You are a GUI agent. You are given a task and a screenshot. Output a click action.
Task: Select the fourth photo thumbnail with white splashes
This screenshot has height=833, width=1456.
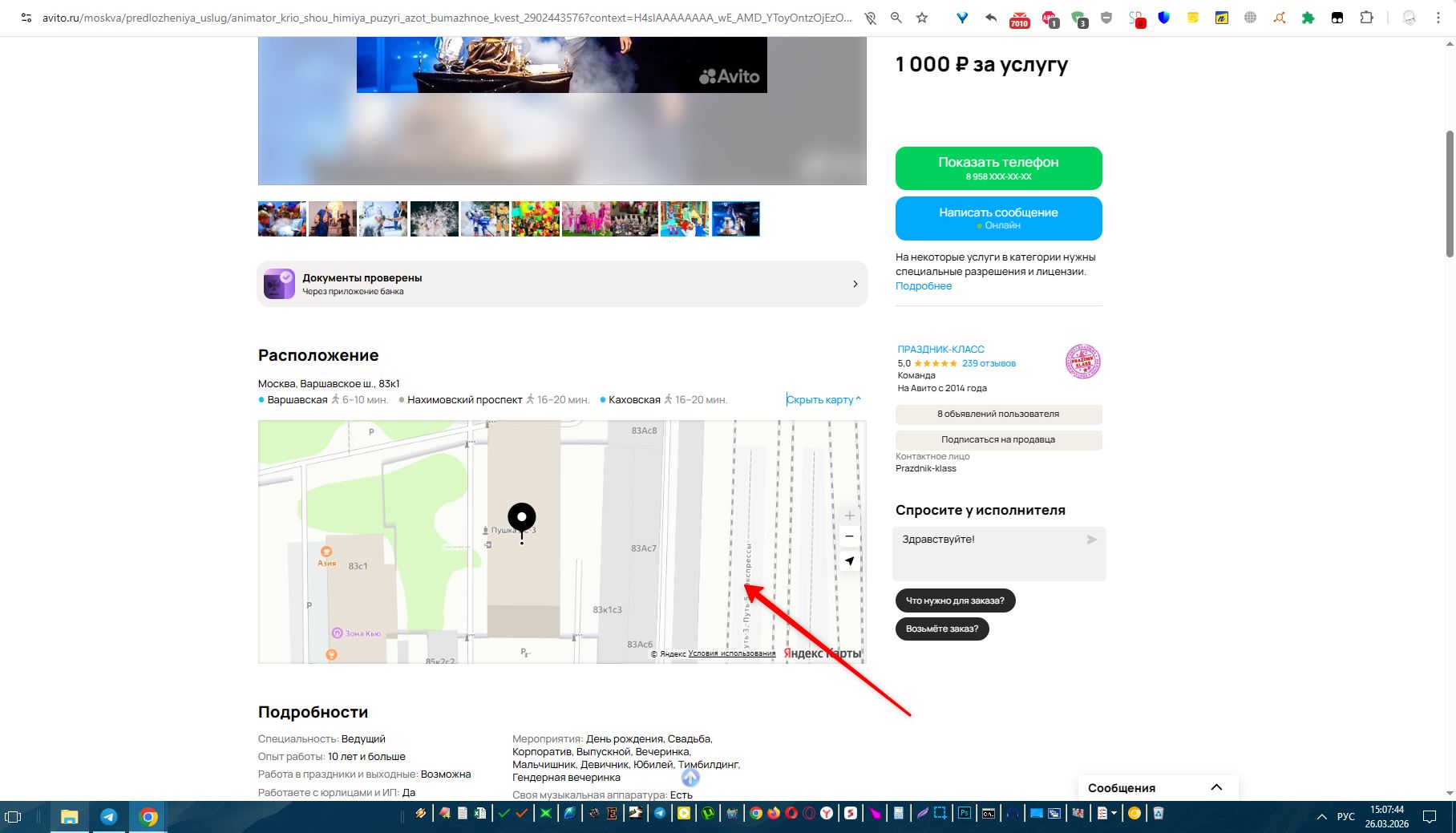(x=435, y=219)
